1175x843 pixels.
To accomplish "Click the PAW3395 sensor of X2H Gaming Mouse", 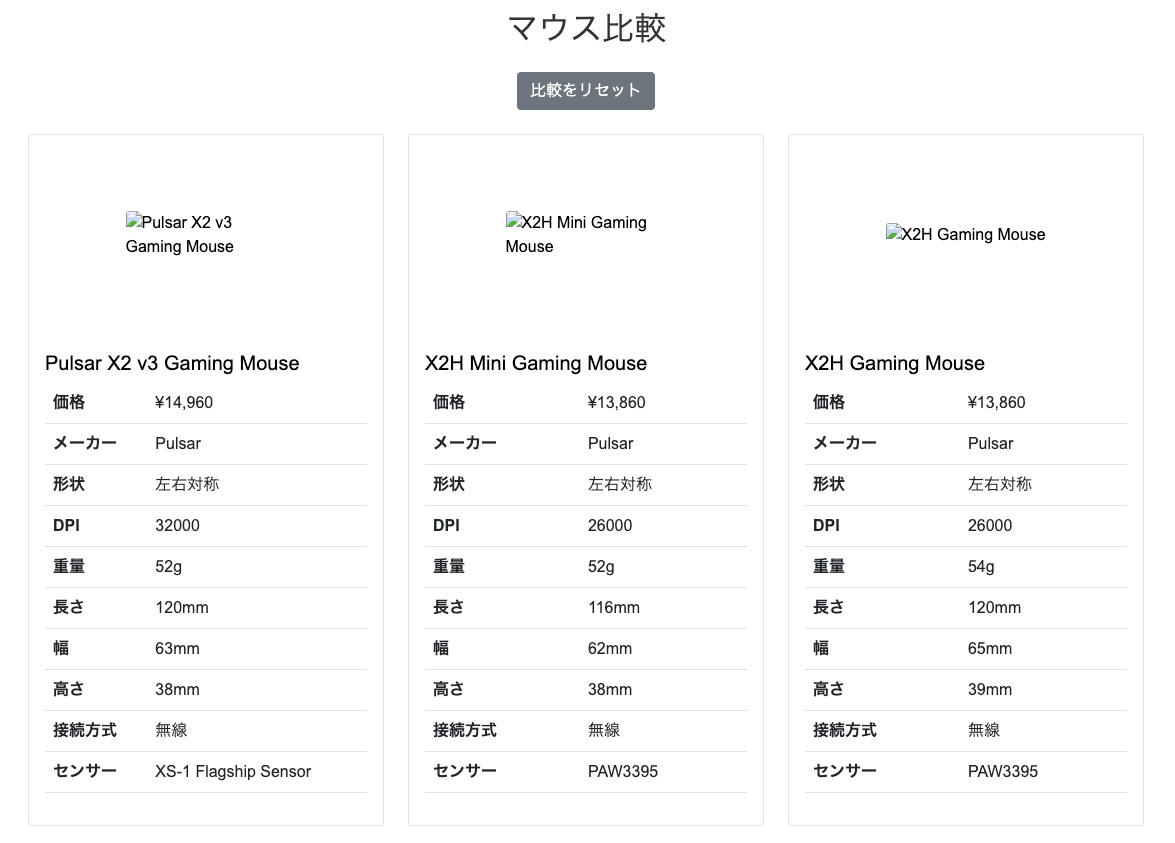I will pyautogui.click(x=1003, y=771).
